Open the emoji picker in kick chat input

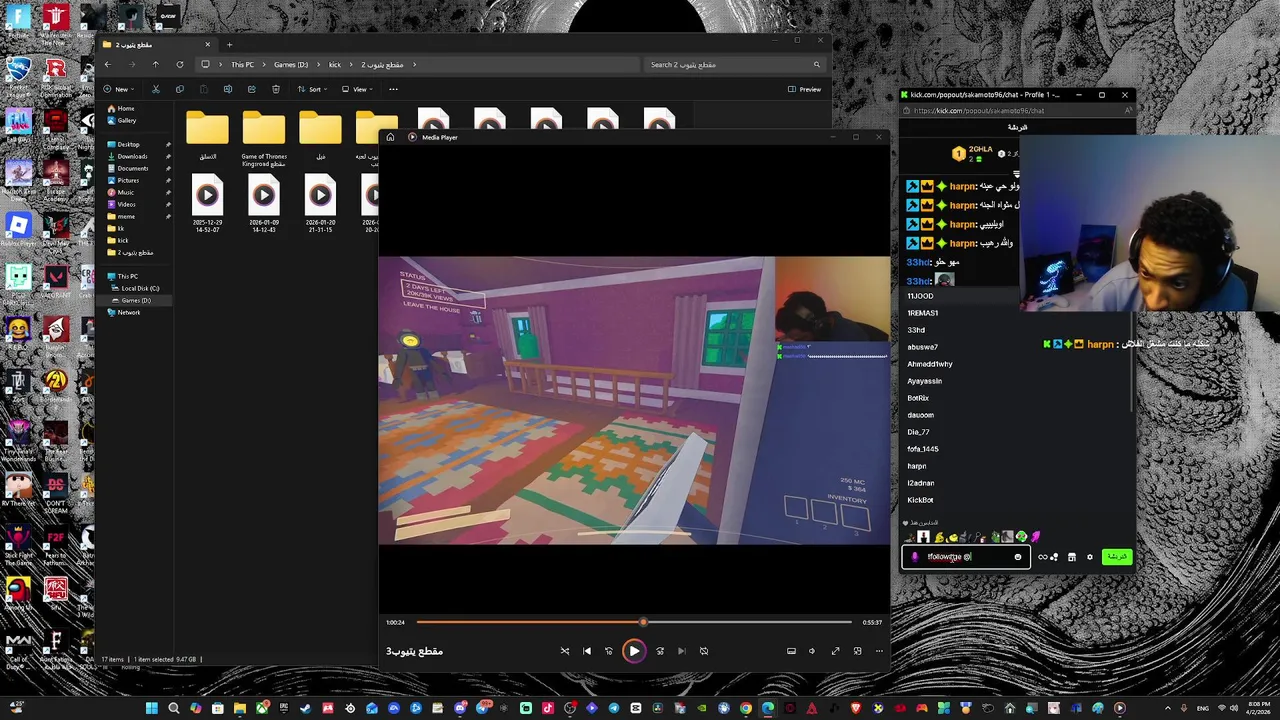click(1018, 557)
